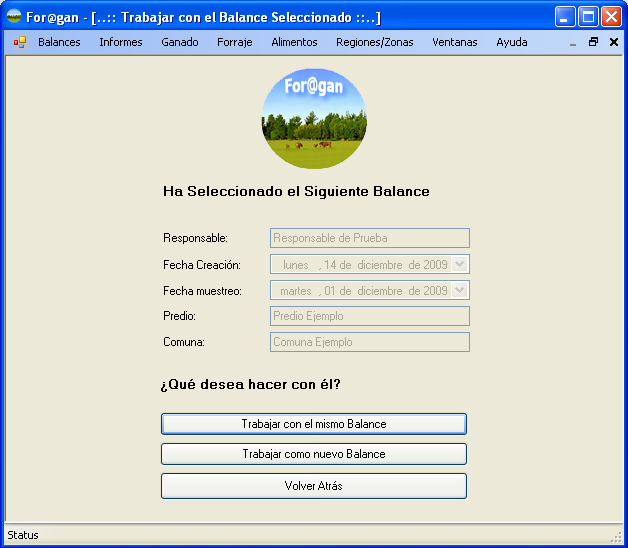Open the Balances menu
Image resolution: width=628 pixels, height=548 pixels.
pos(59,42)
